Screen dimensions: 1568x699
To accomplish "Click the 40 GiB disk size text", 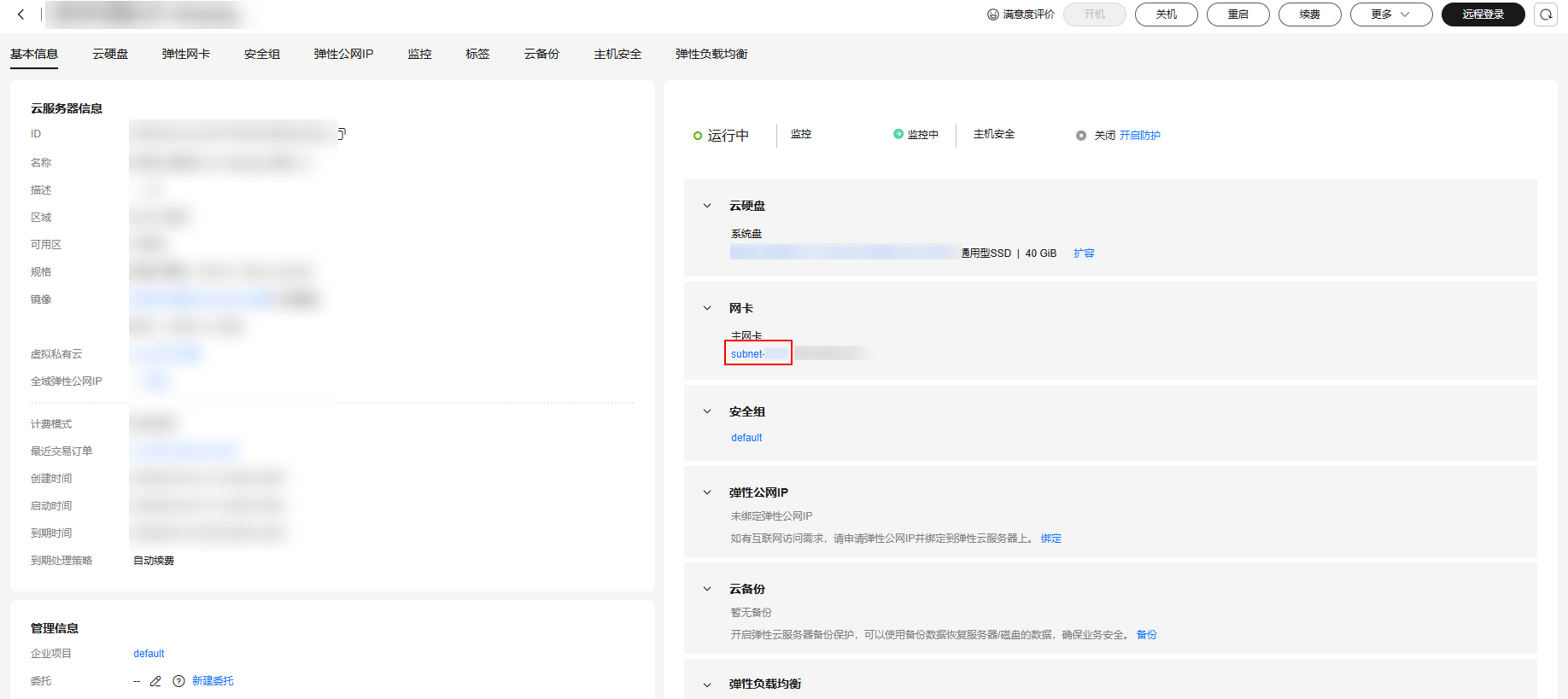I will 1041,253.
